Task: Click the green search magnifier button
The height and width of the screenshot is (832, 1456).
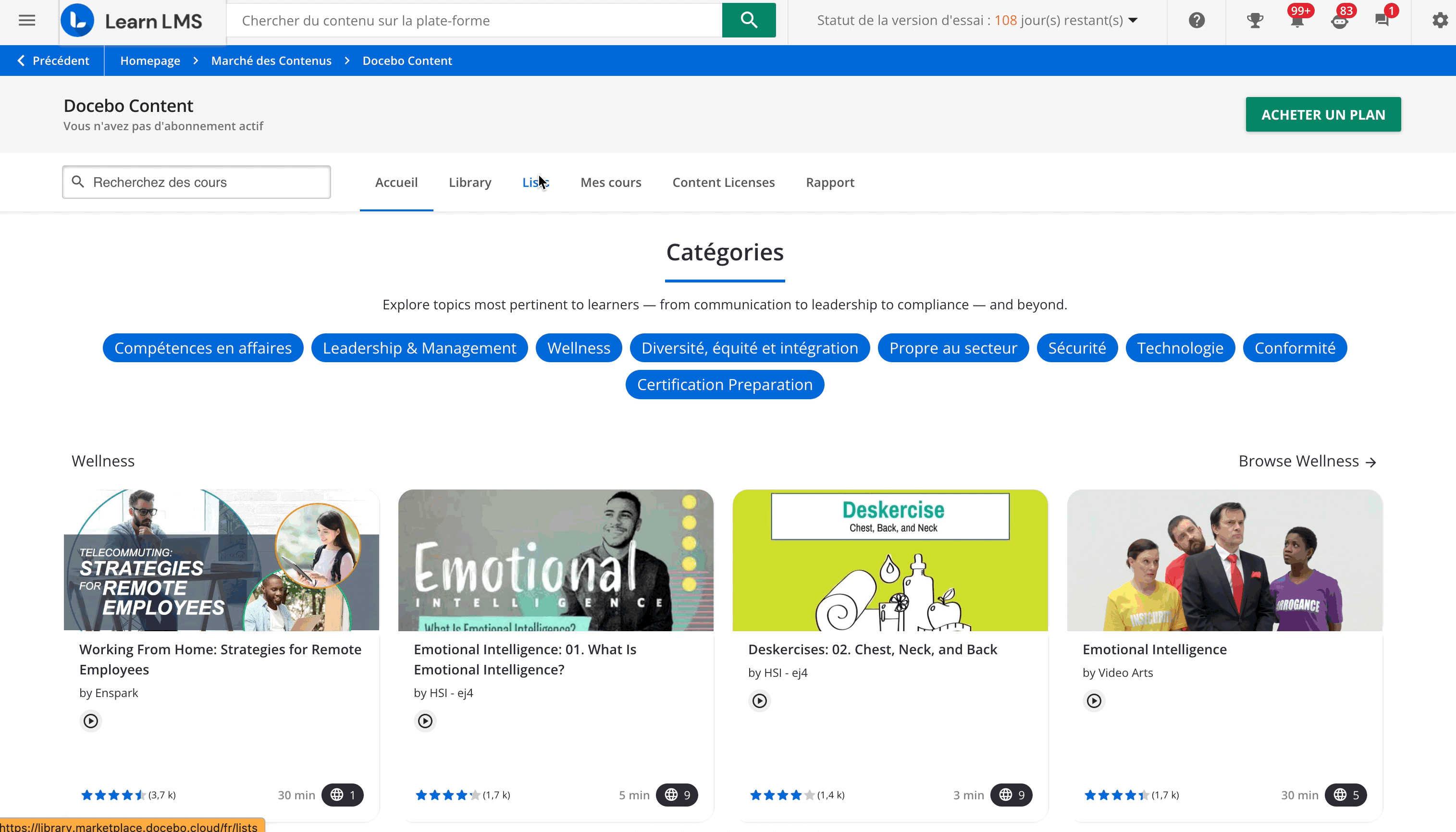Action: click(x=749, y=21)
